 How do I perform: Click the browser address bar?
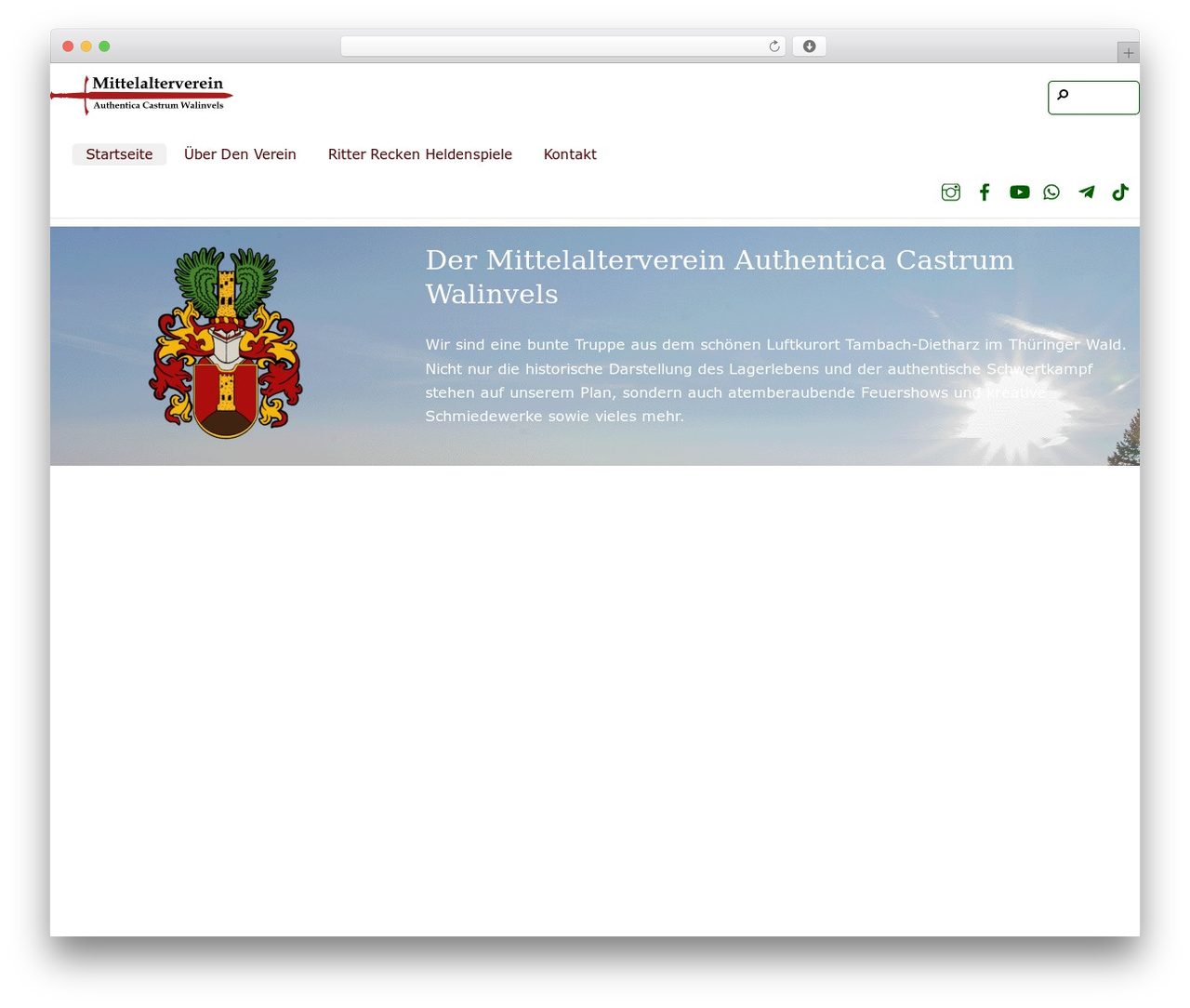562,46
